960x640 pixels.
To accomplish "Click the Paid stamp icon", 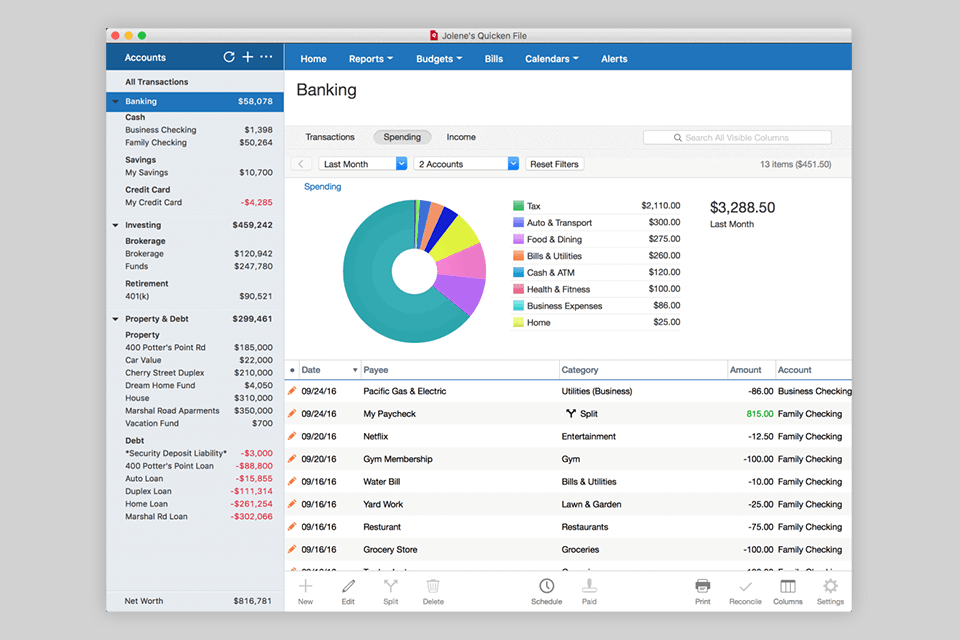I will [589, 586].
